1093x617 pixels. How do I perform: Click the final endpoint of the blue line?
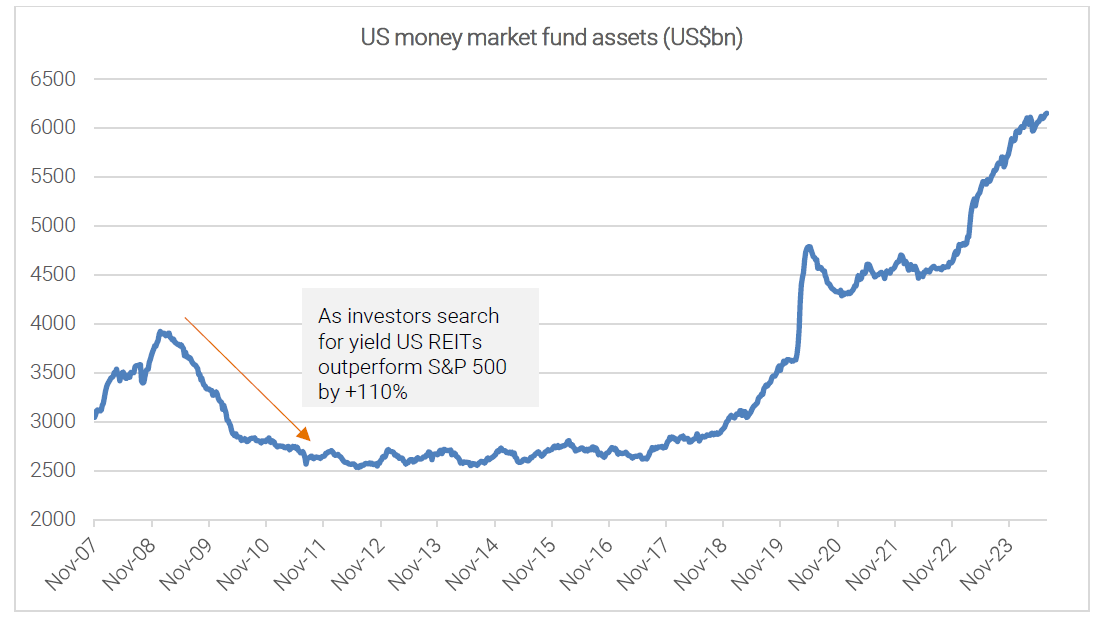click(1046, 114)
